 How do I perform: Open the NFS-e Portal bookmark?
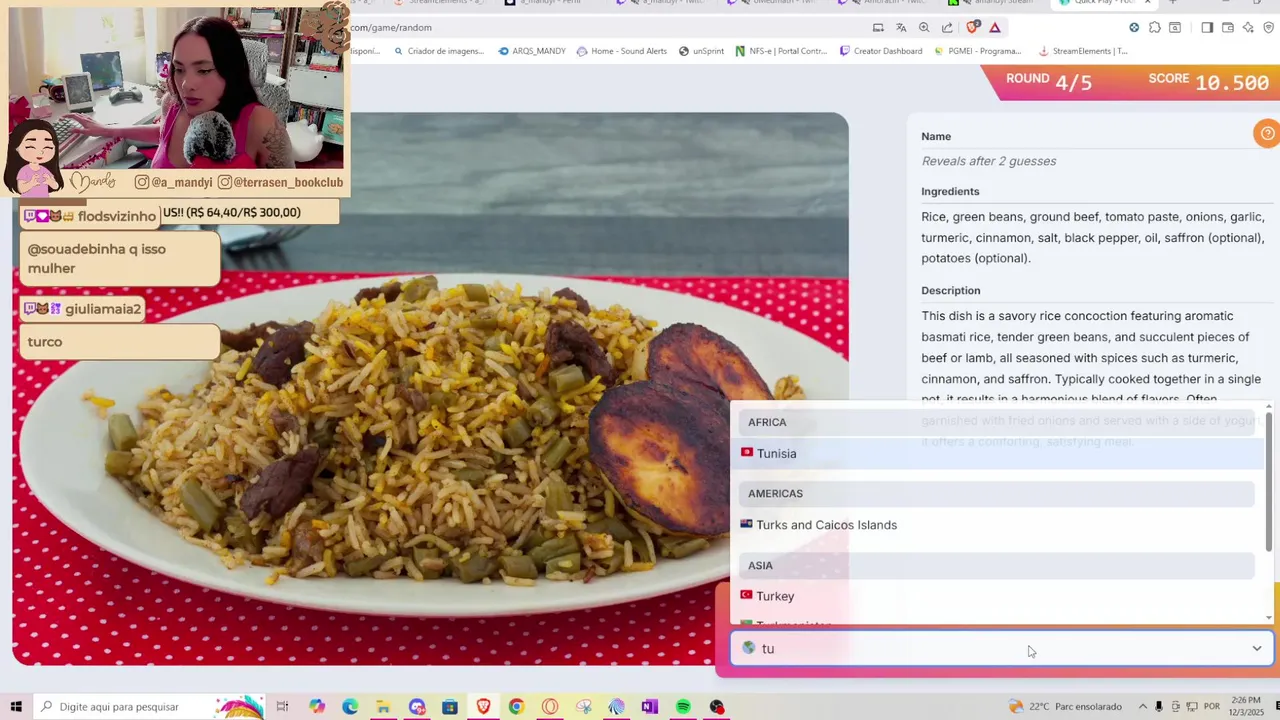[781, 51]
